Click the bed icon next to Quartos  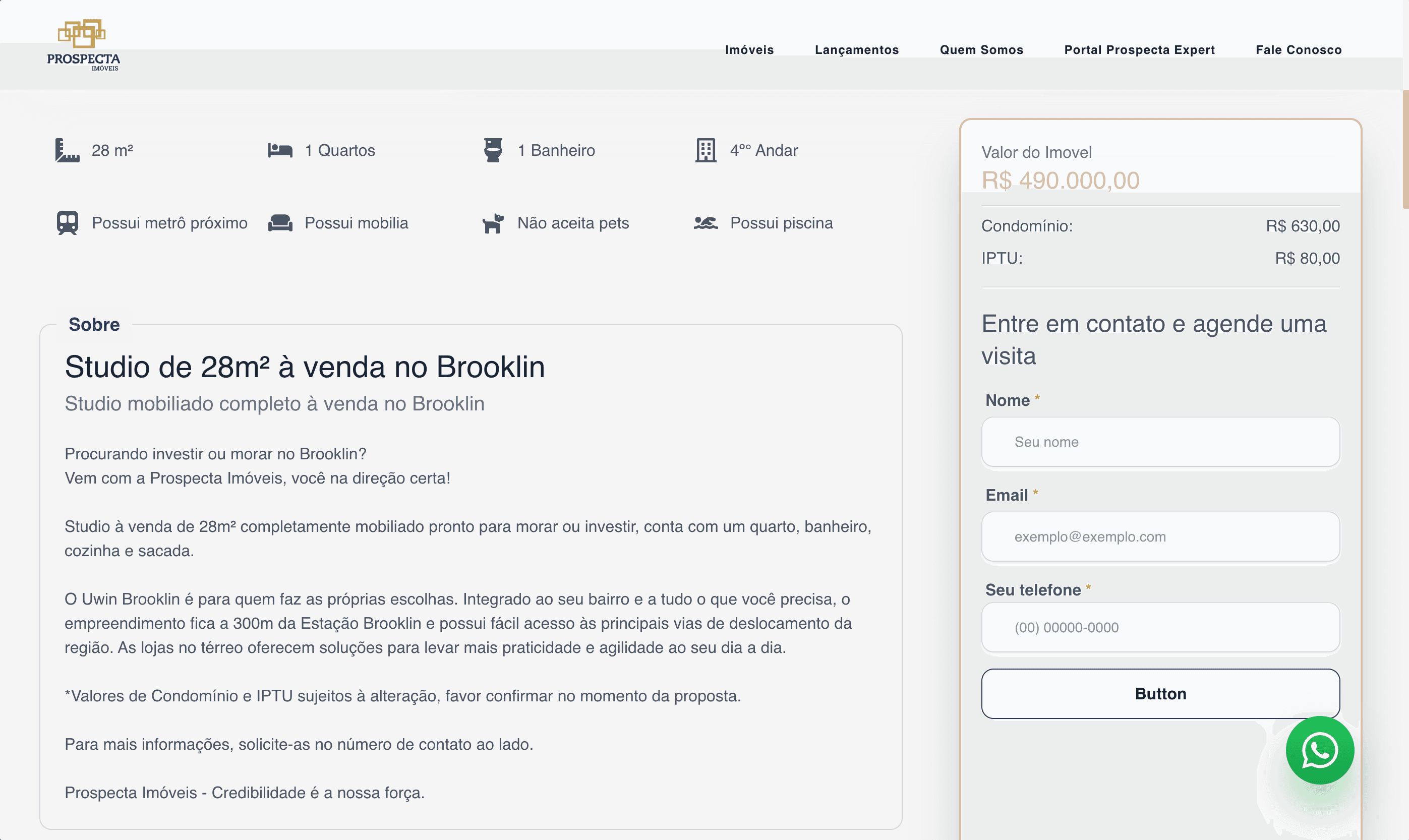pos(280,151)
